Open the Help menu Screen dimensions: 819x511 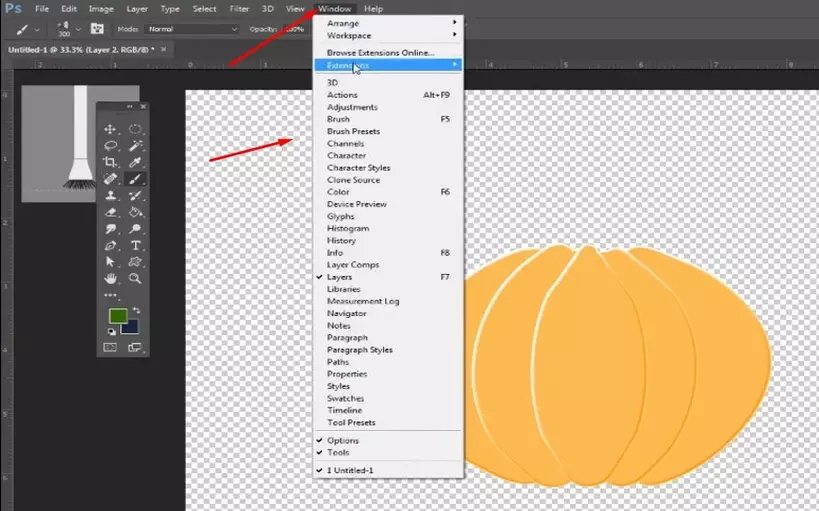coord(373,9)
